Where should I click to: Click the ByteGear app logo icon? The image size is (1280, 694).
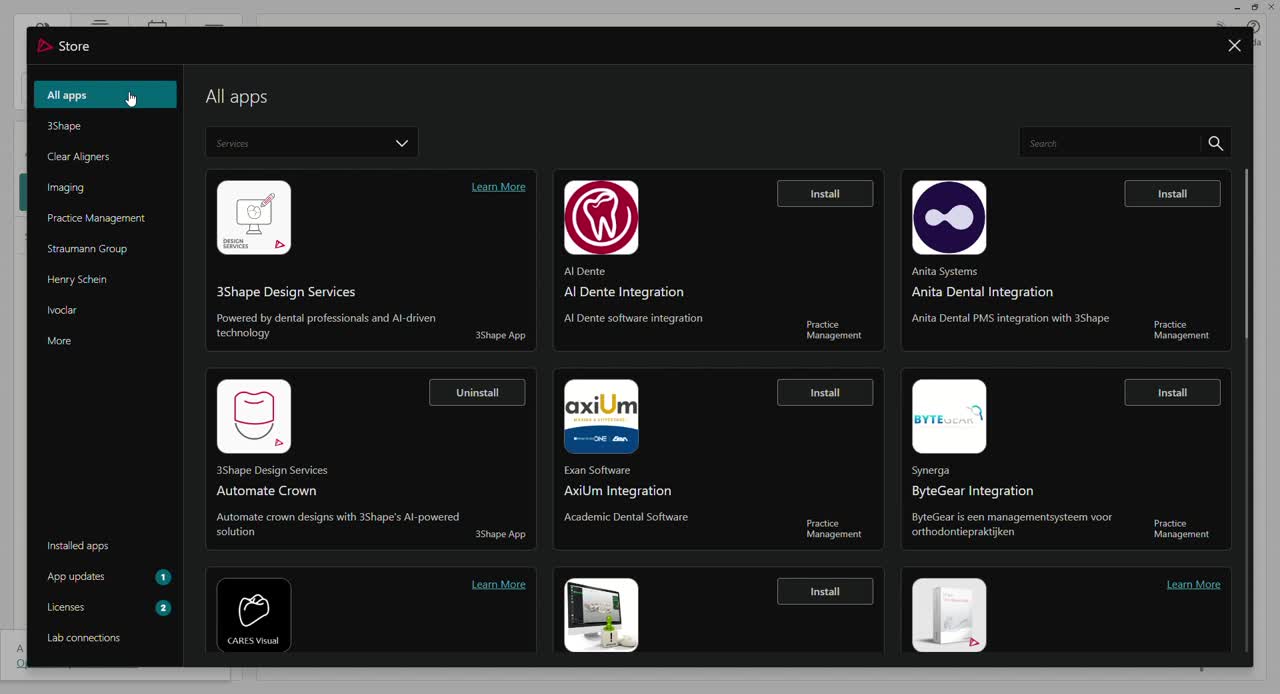[x=949, y=417]
